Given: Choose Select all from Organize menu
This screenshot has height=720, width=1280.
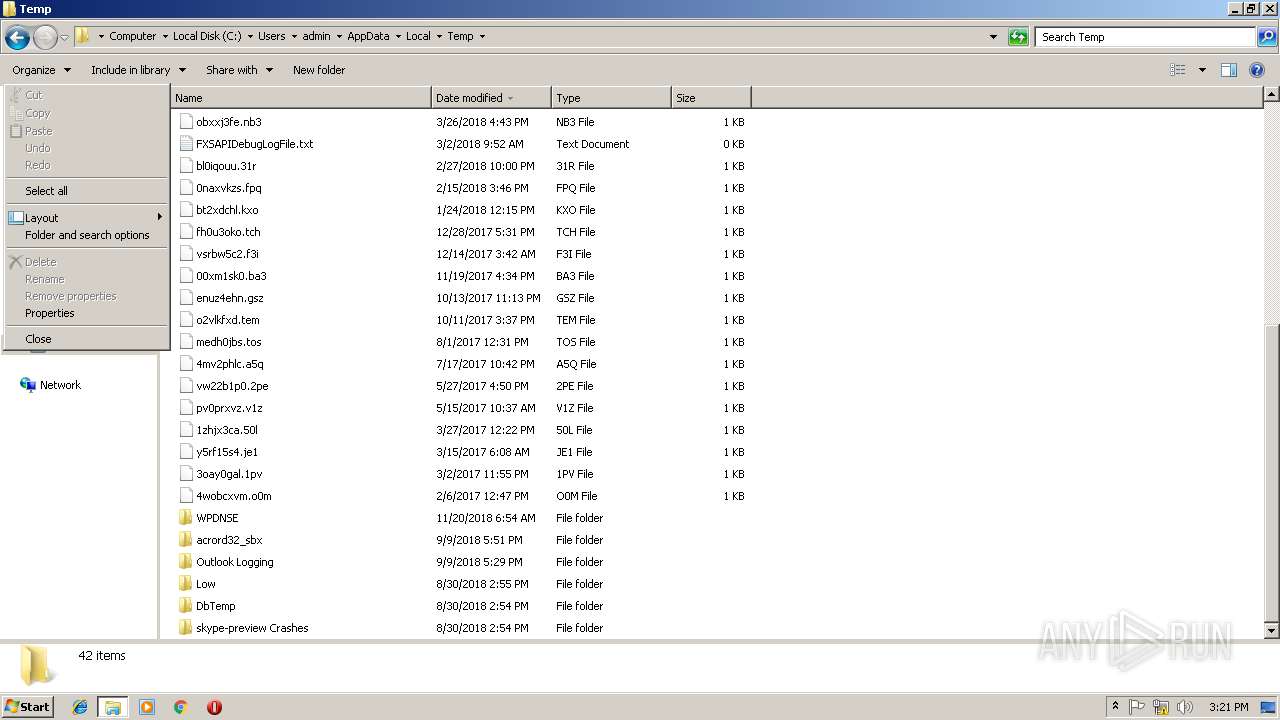Looking at the screenshot, I should (87, 191).
